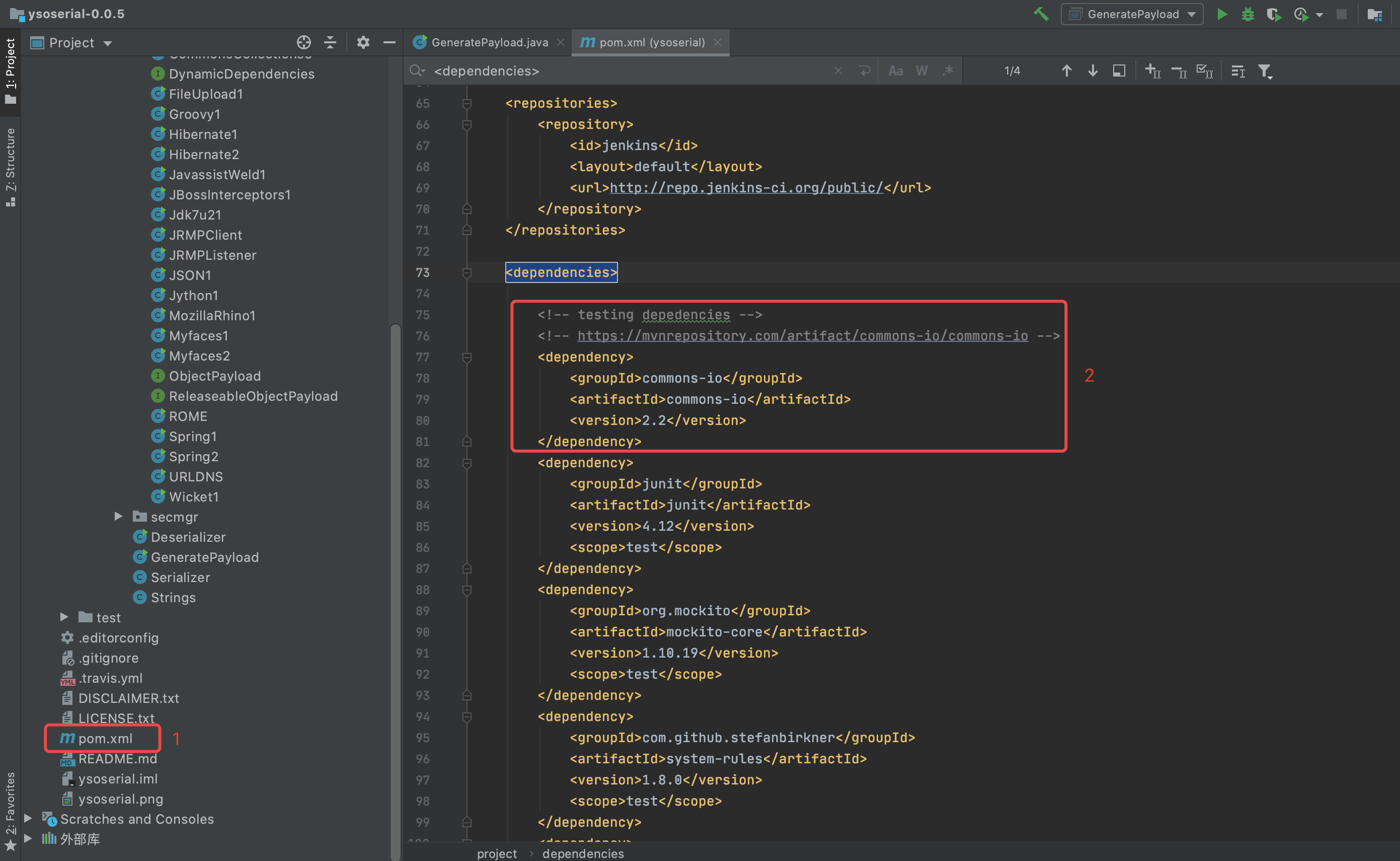Screen dimensions: 1400x861
Task: Open Project view selector dropdown
Action: tap(71, 43)
